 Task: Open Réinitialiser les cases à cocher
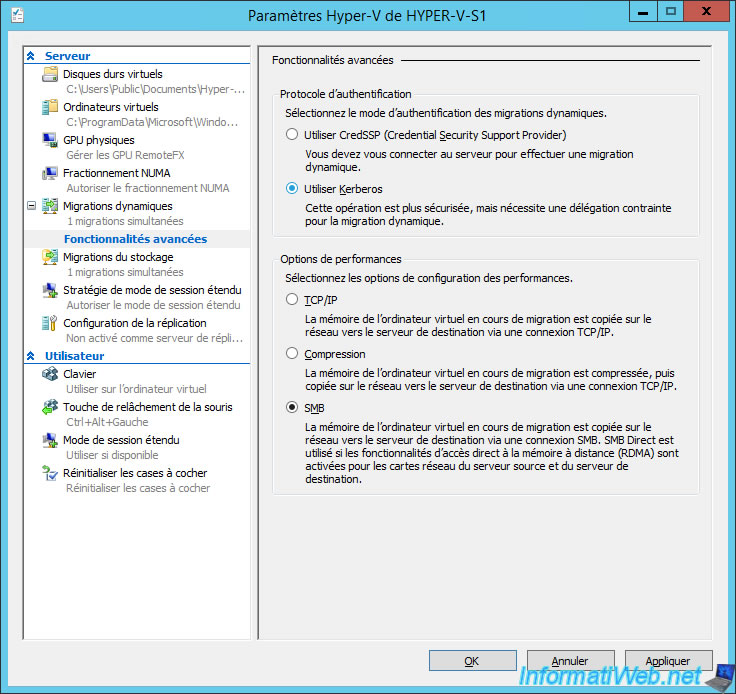click(x=135, y=473)
